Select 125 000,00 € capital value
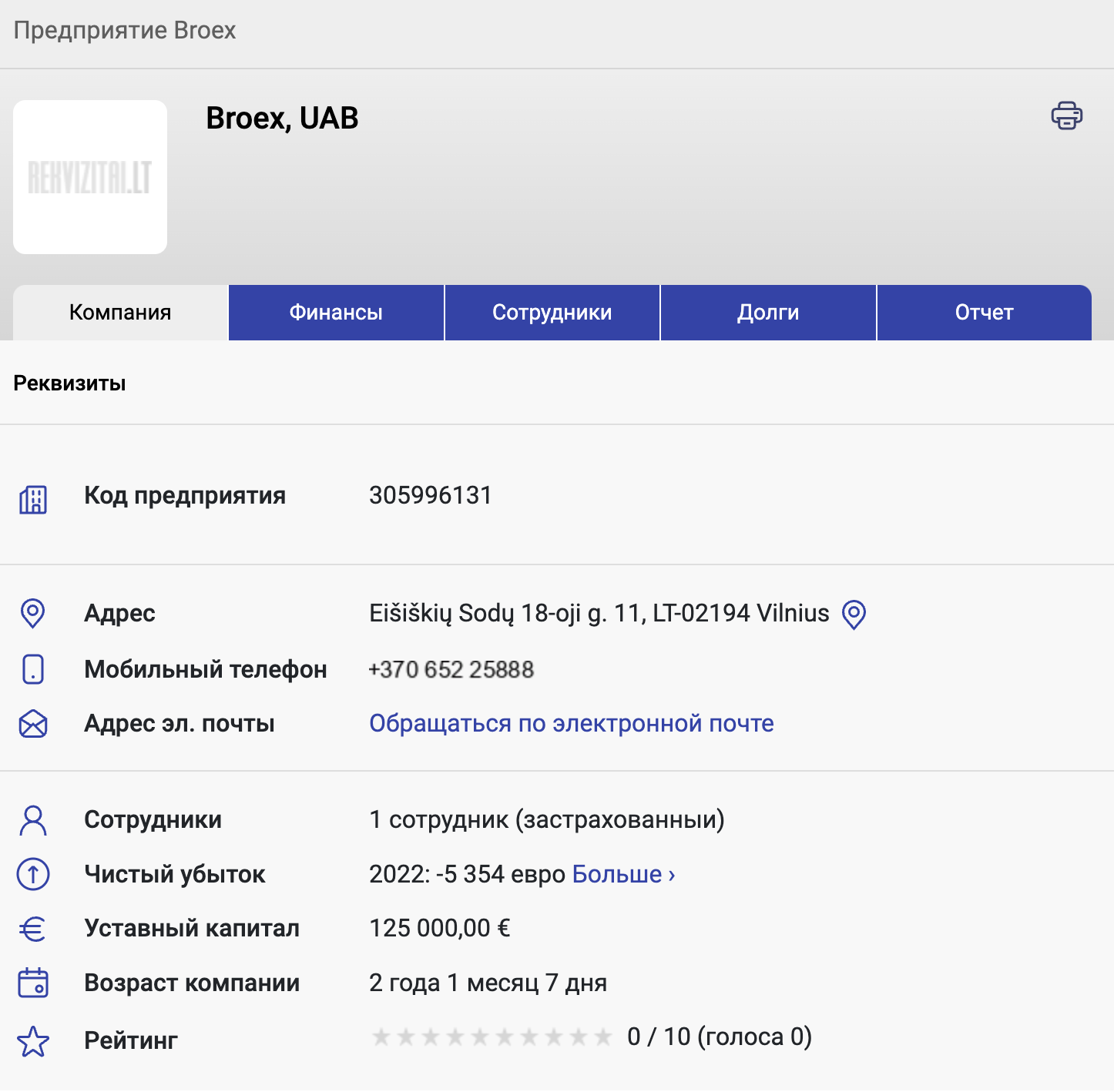Viewport: 1114px width, 1092px height. pos(440,928)
